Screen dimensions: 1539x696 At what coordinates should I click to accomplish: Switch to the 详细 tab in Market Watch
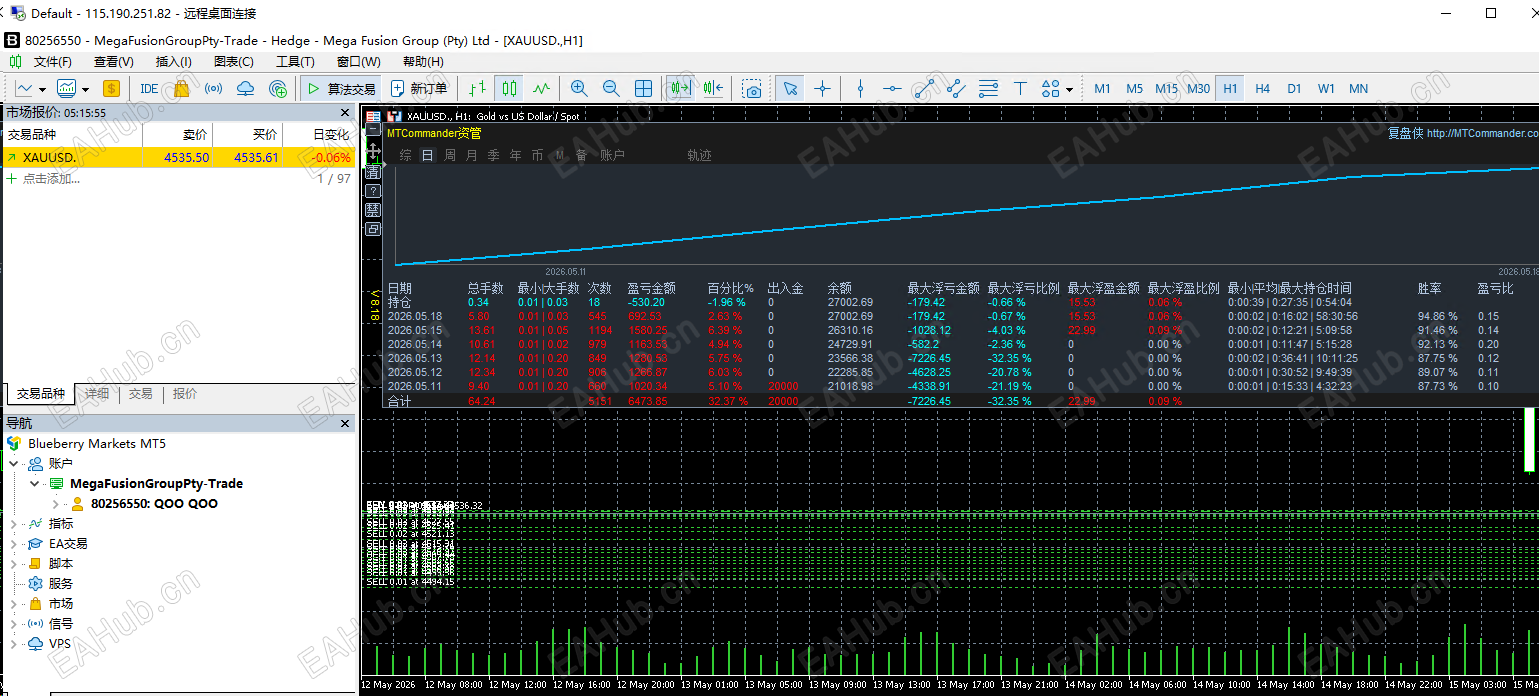pos(96,394)
